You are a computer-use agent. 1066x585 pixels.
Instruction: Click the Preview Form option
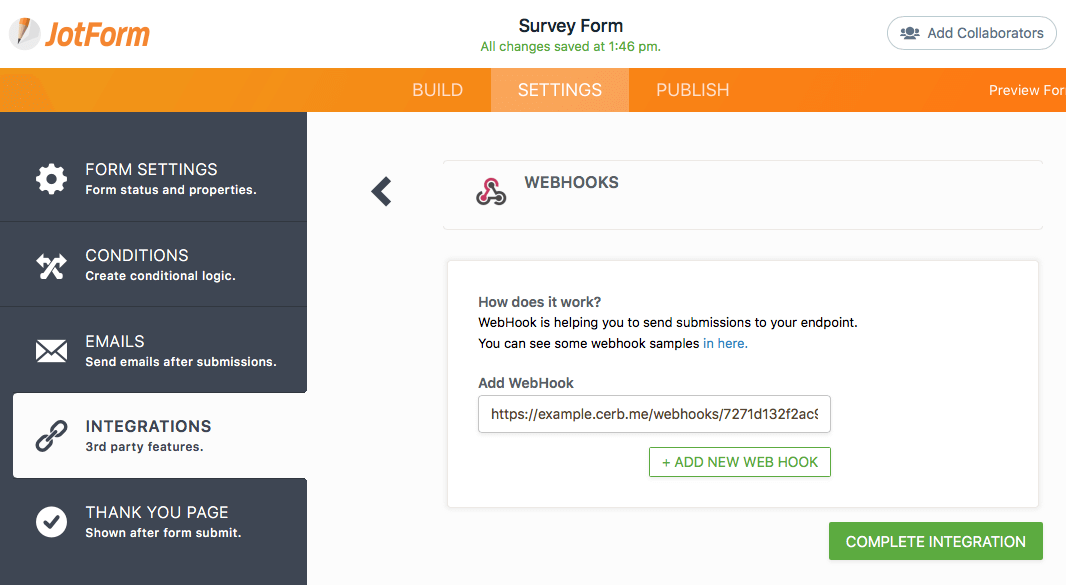(1027, 90)
